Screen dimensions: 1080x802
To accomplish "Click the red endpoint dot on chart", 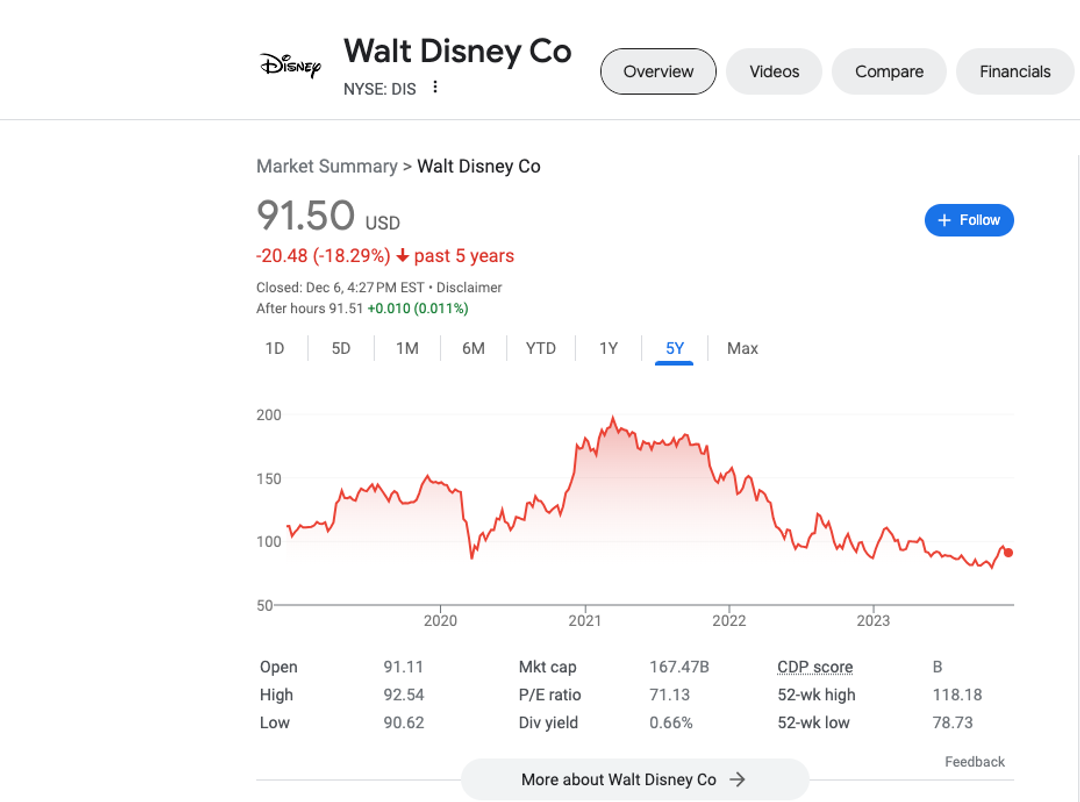I will point(1008,553).
